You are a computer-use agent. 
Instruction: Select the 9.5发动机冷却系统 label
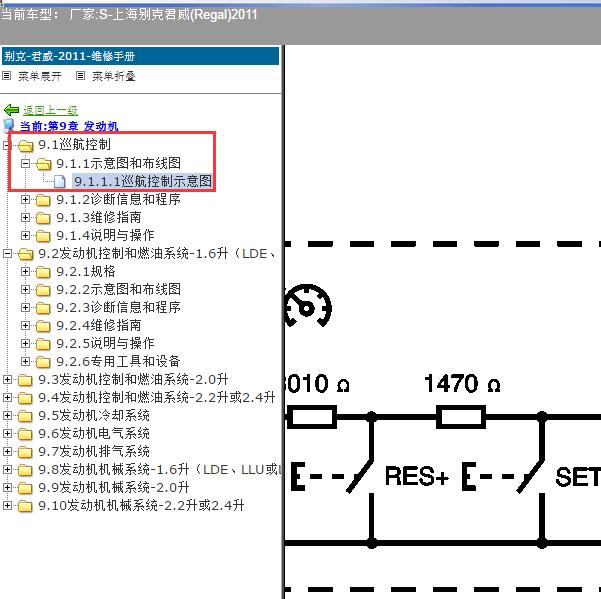coord(94,415)
